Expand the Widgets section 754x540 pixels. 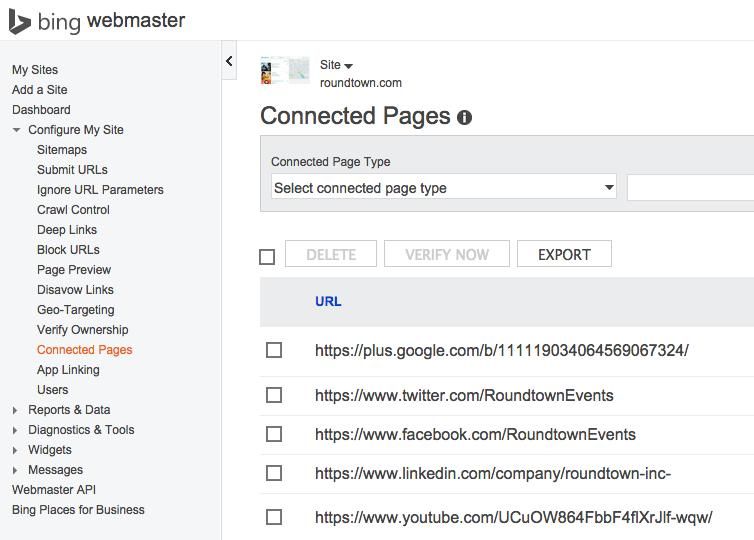(15, 450)
